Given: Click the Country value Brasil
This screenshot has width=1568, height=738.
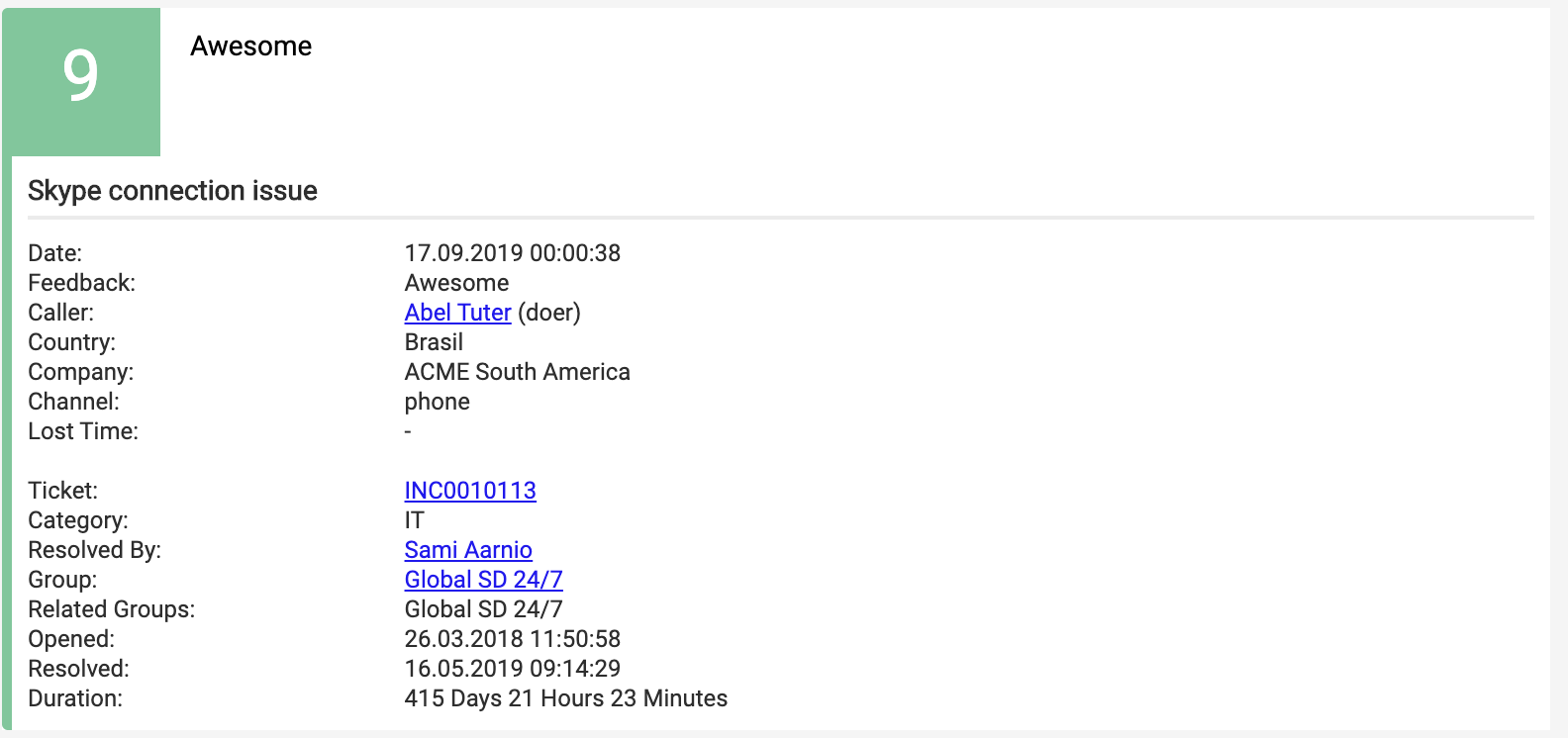Looking at the screenshot, I should (434, 342).
